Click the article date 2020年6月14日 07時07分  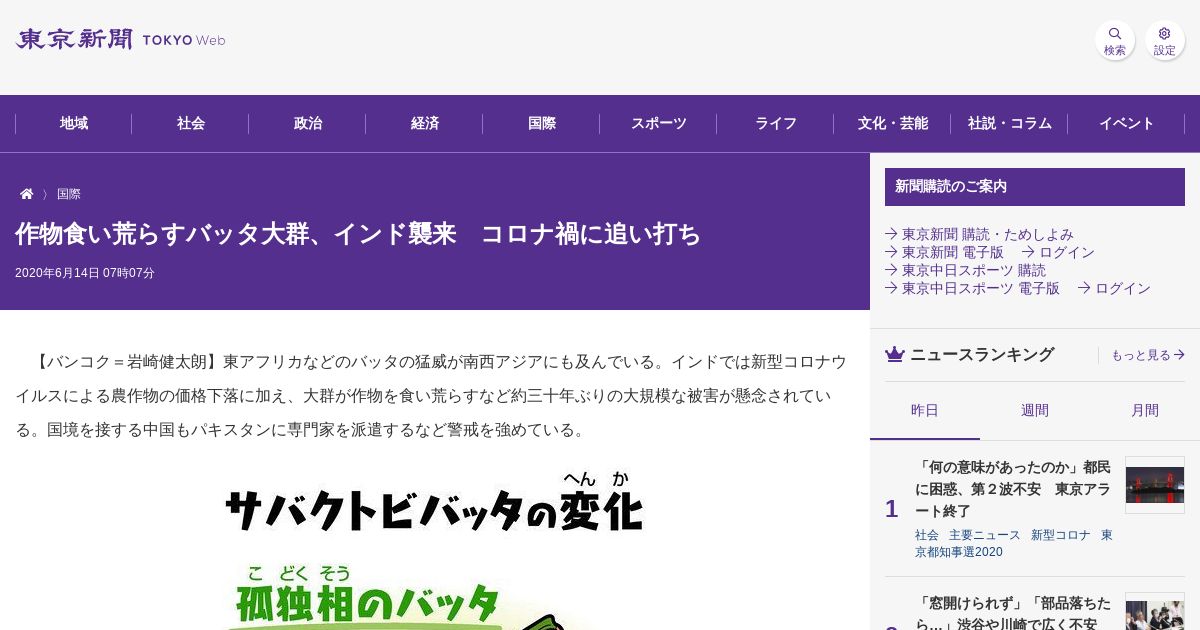coord(85,273)
